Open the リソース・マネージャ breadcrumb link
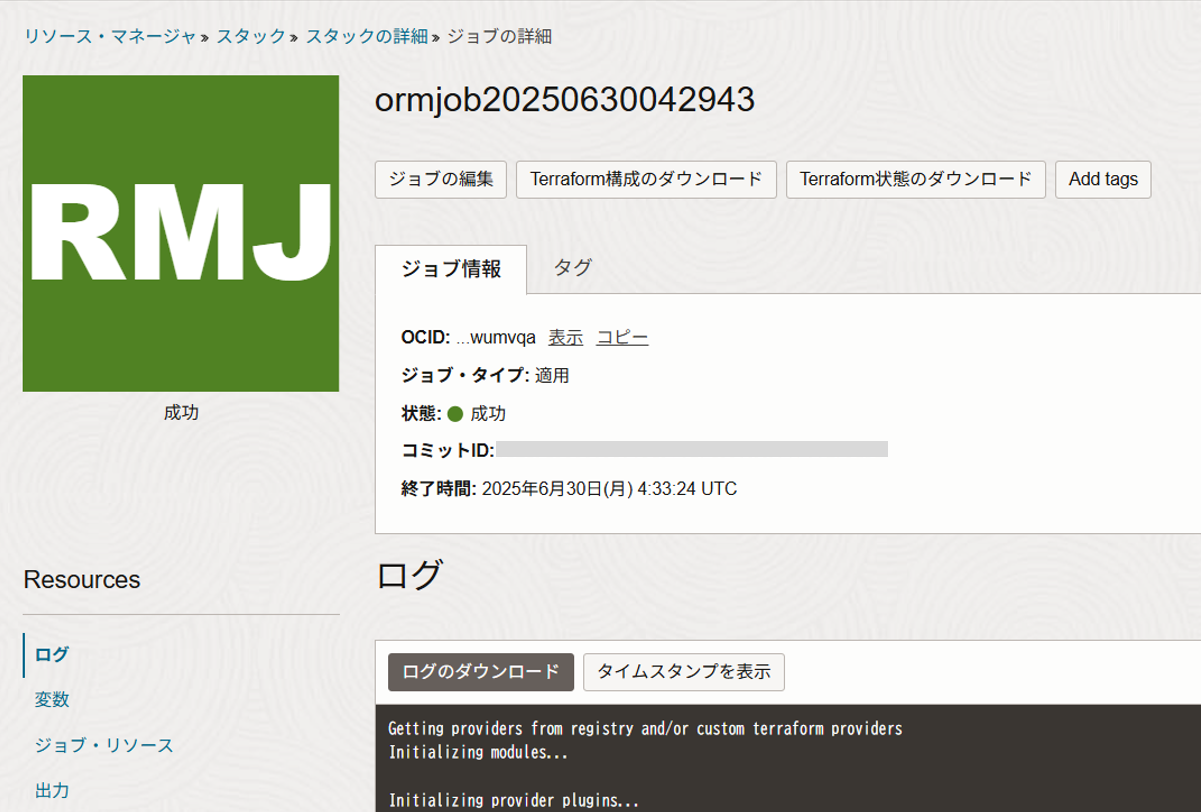 coord(110,36)
